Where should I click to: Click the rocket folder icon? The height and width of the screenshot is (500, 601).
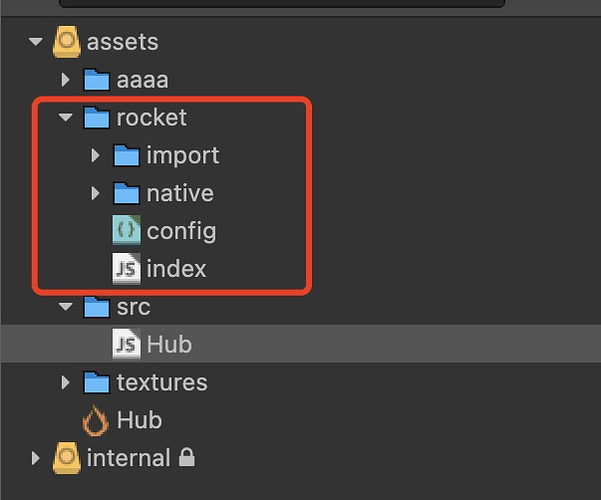click(x=96, y=118)
